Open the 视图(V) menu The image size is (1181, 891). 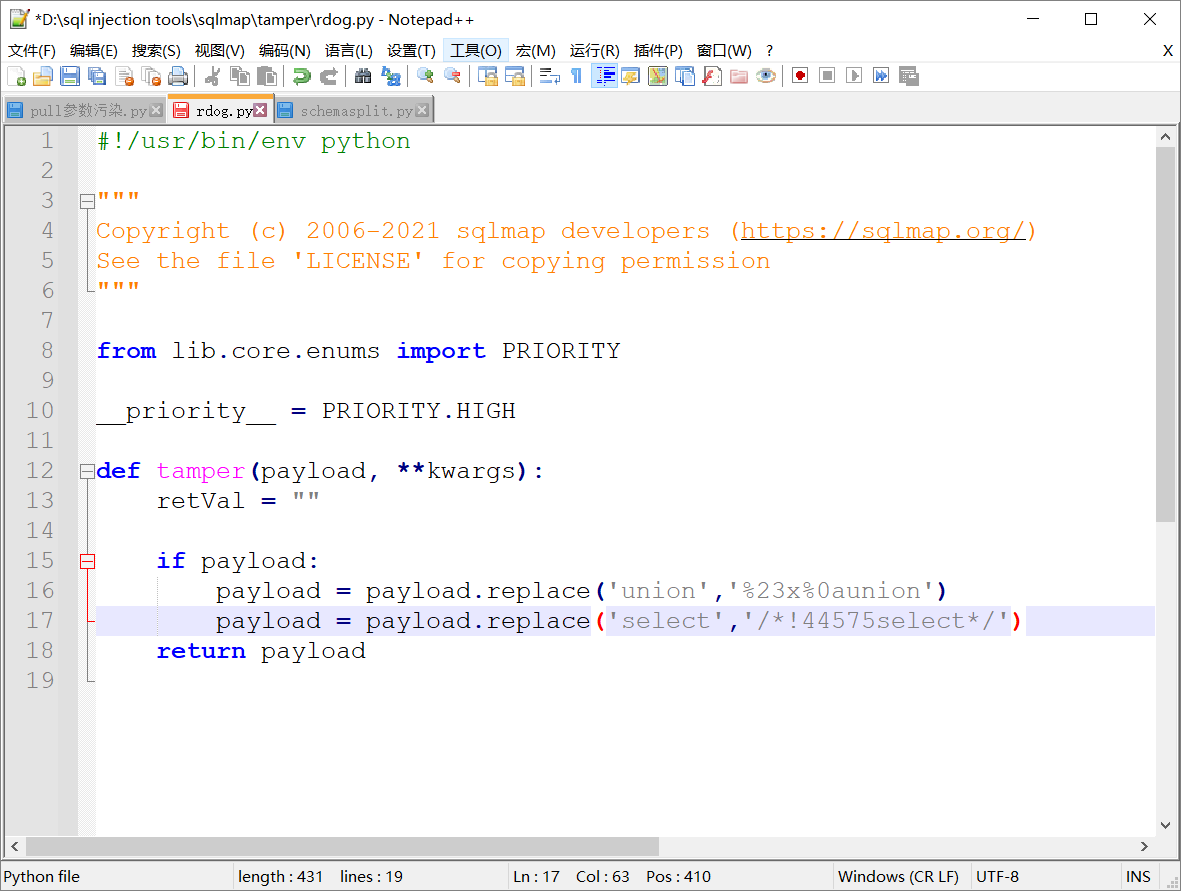click(x=219, y=50)
